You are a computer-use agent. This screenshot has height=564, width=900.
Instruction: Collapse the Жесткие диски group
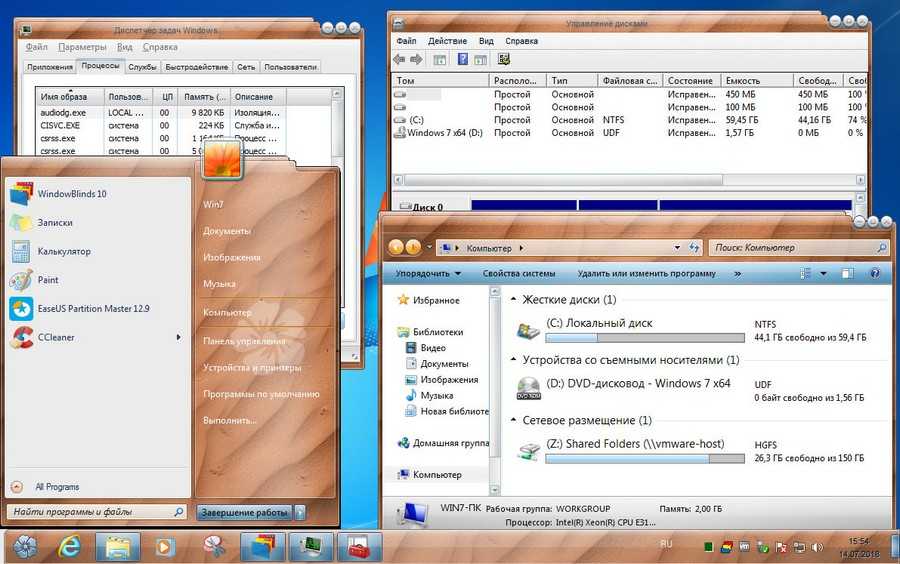pyautogui.click(x=513, y=300)
